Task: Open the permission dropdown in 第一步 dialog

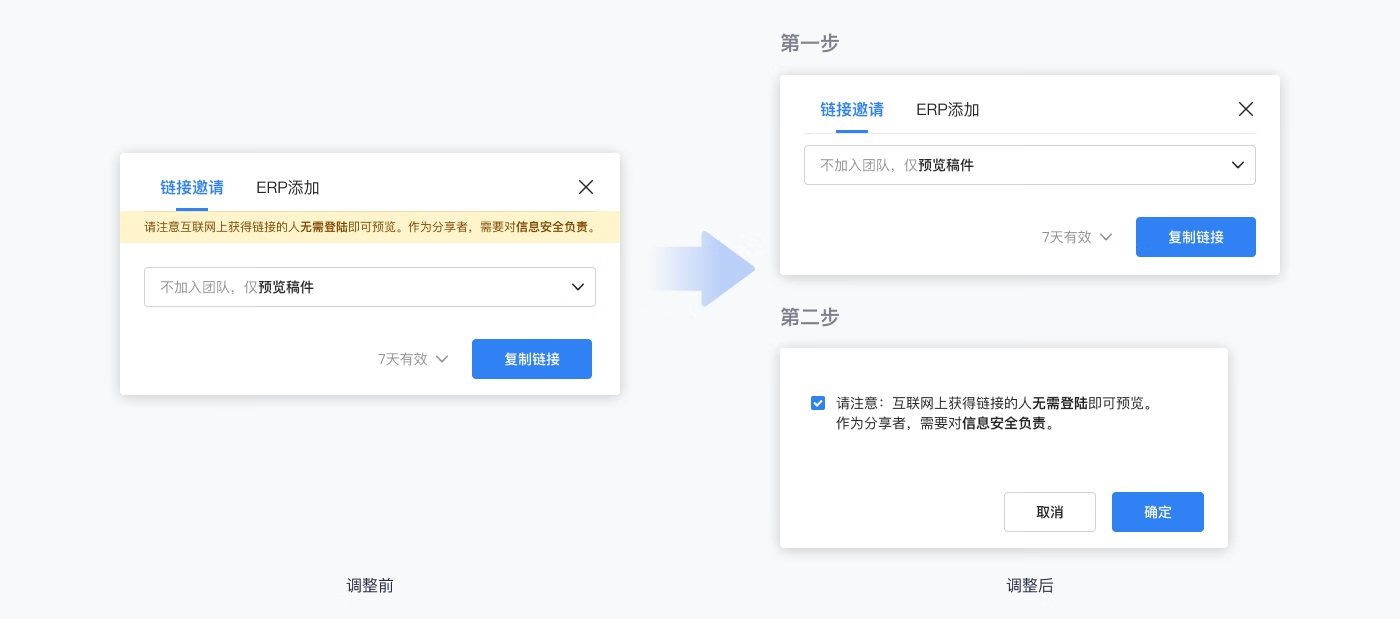Action: [x=1030, y=165]
